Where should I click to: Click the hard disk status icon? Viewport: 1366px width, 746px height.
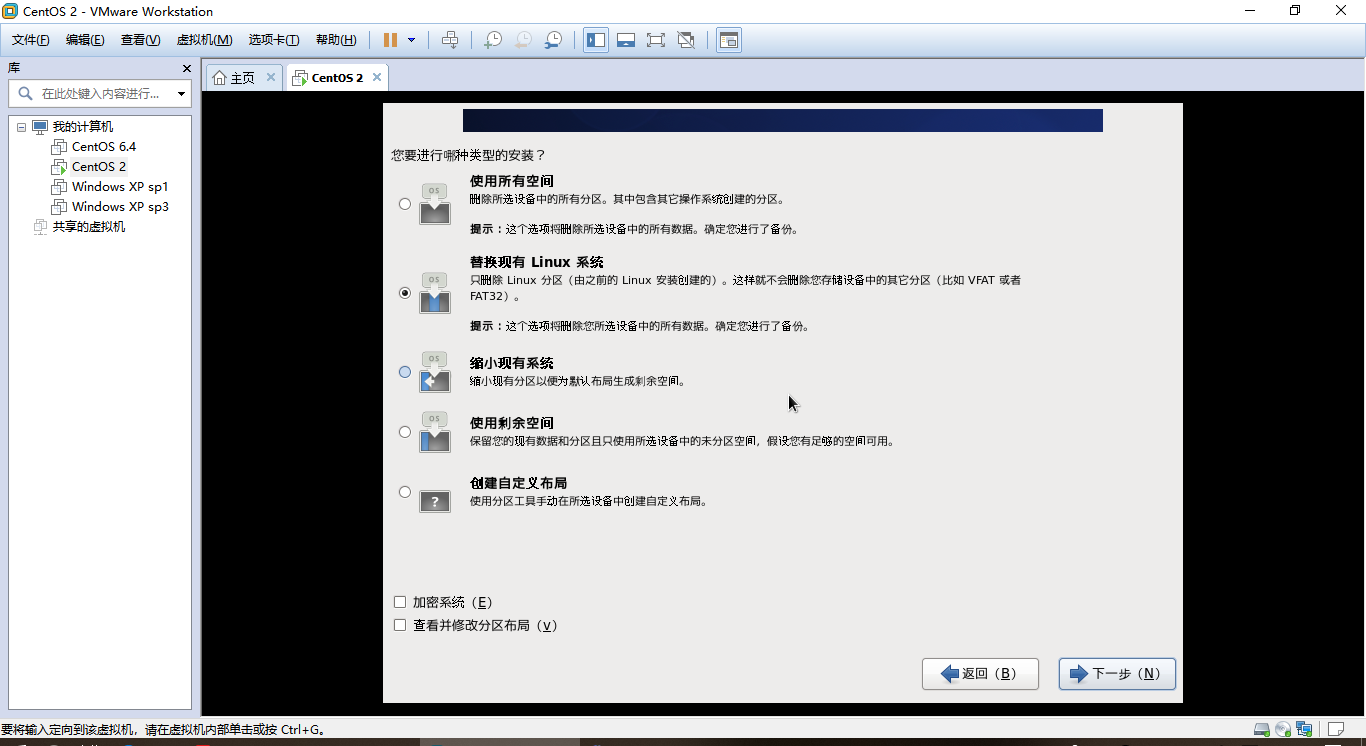[1260, 730]
